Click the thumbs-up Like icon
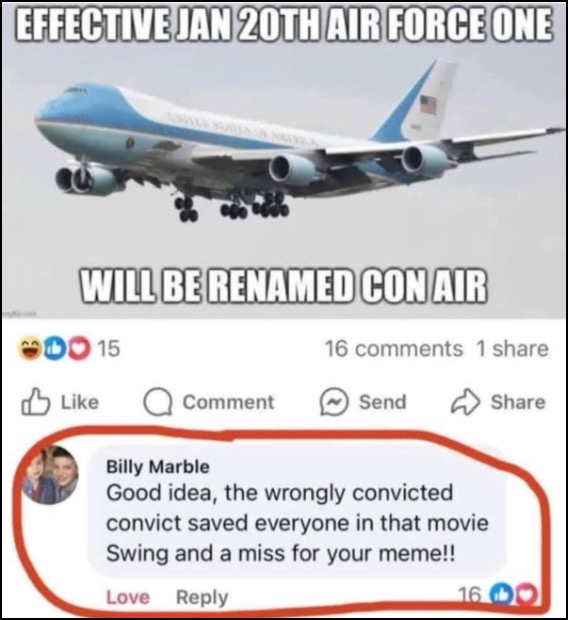The height and width of the screenshot is (620, 568). (35, 402)
